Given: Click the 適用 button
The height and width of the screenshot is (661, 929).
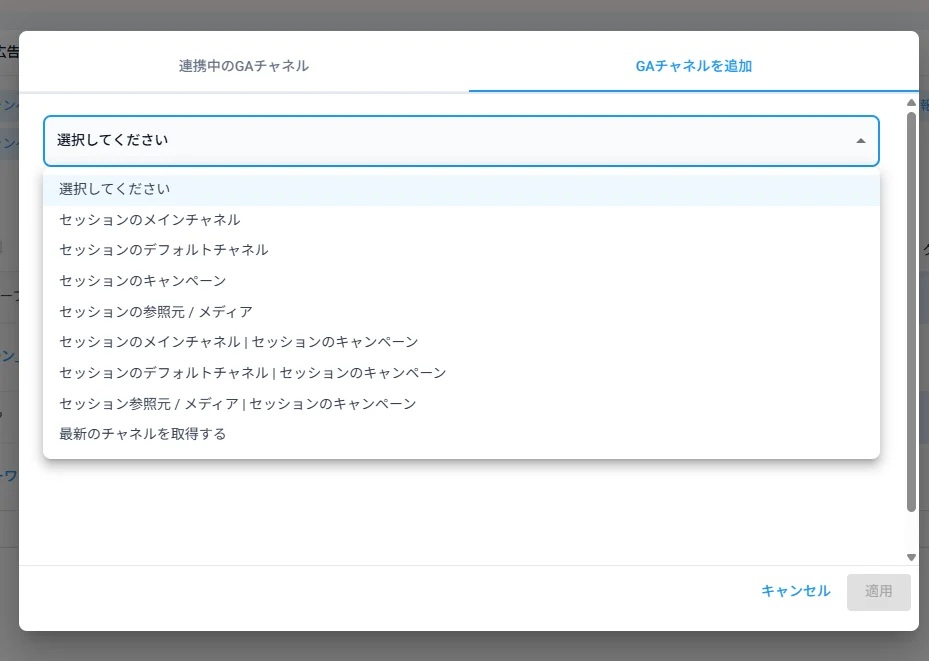Looking at the screenshot, I should tap(878, 591).
